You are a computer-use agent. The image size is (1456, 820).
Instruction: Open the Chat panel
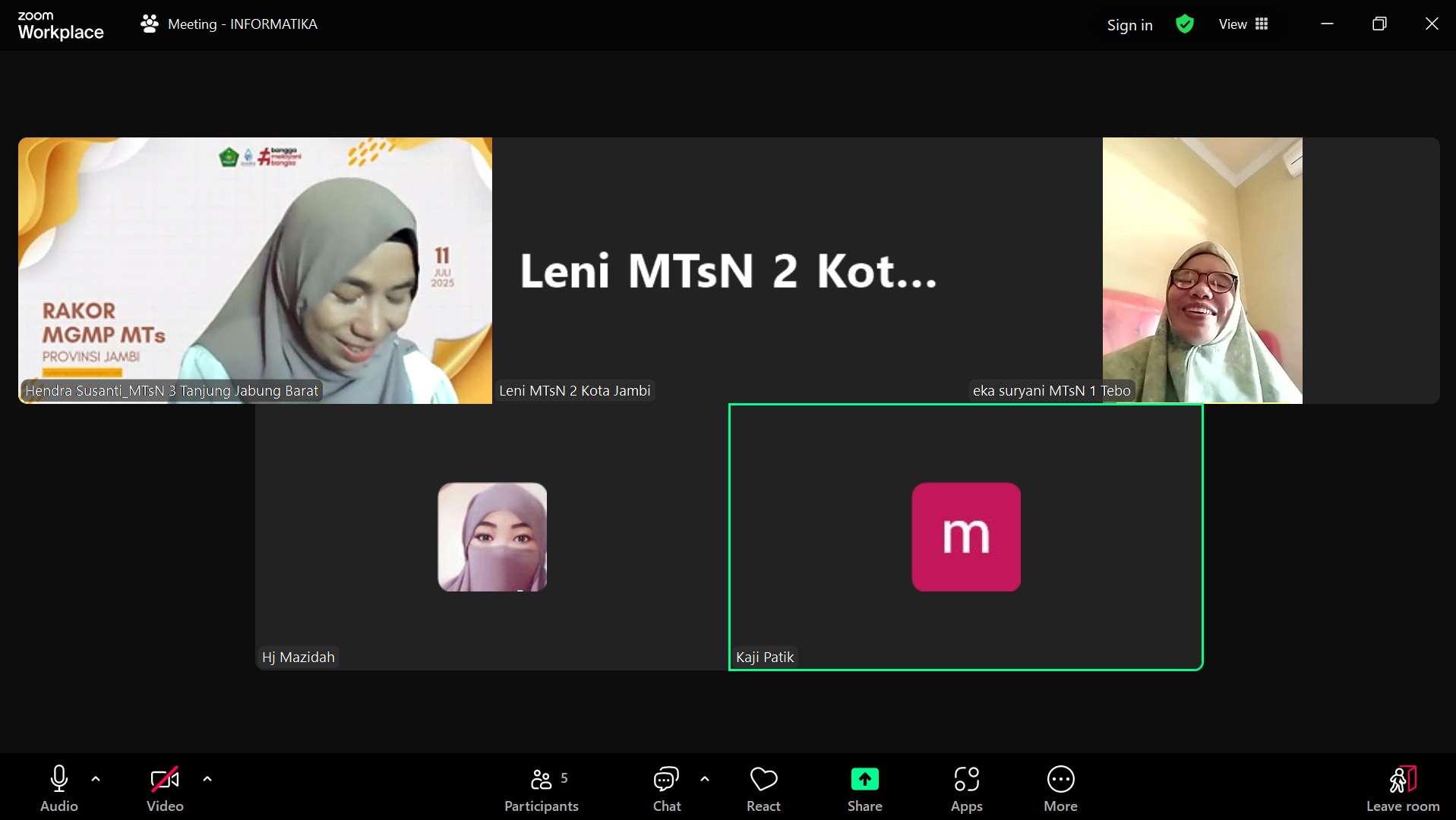(666, 787)
